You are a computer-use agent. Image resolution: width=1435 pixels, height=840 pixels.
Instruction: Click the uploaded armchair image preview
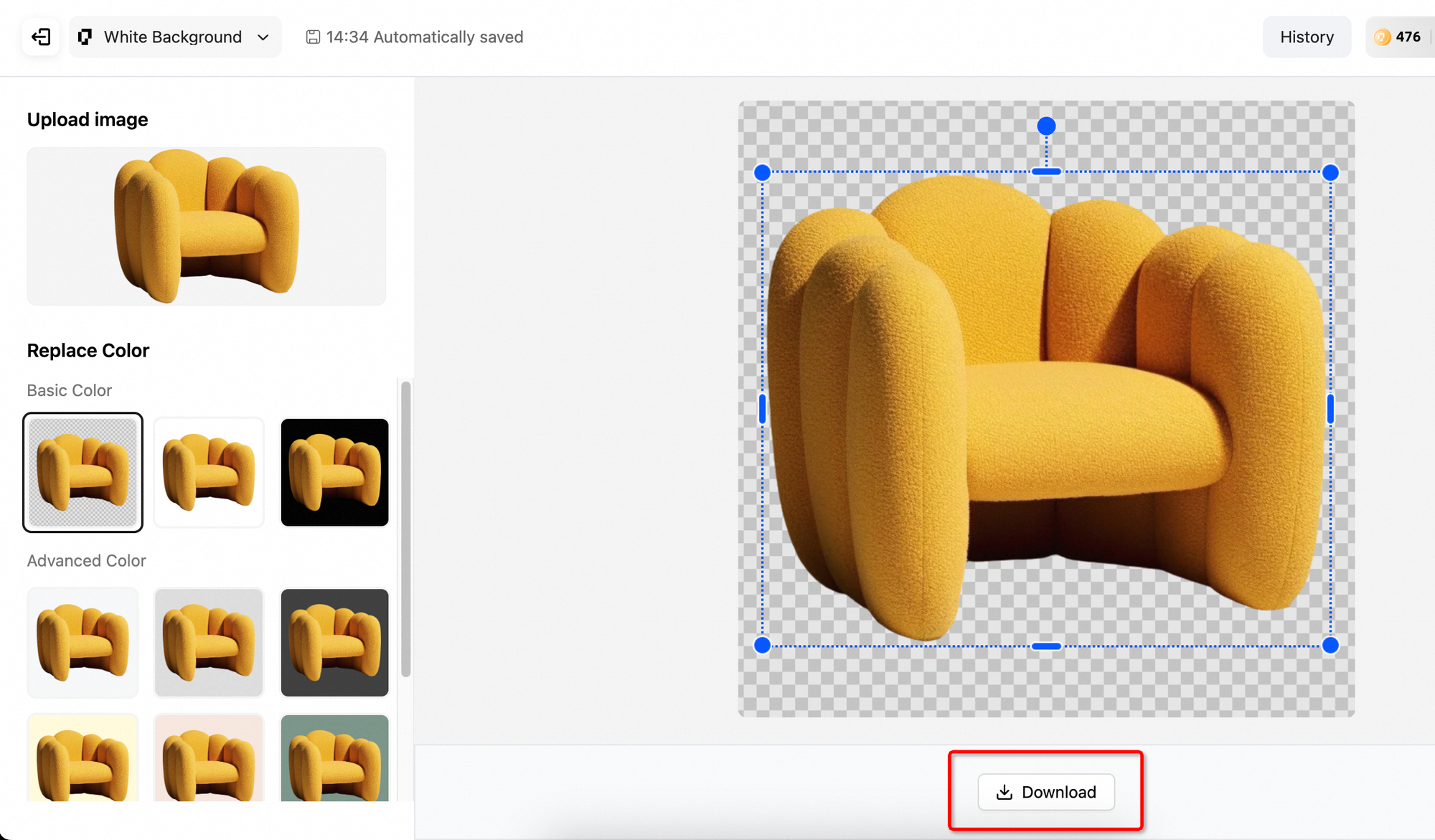click(207, 226)
